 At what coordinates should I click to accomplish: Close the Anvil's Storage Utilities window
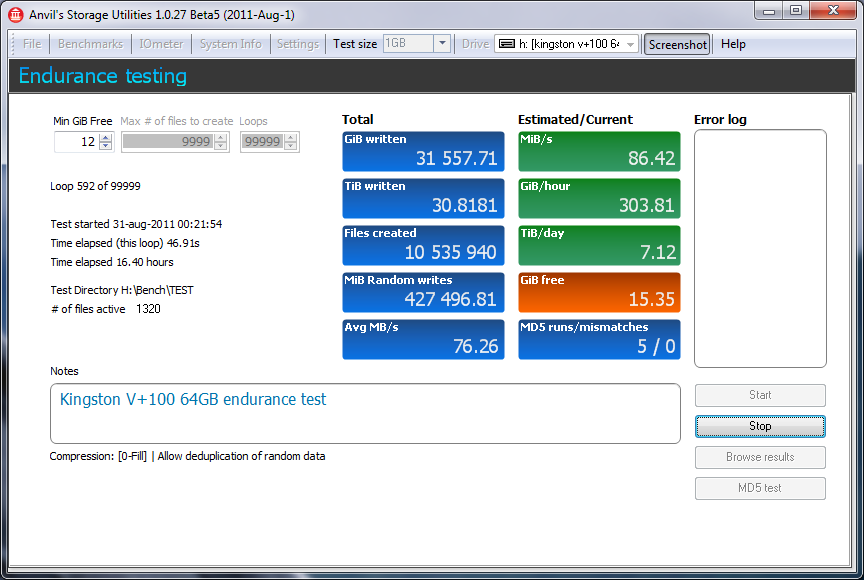tap(833, 10)
